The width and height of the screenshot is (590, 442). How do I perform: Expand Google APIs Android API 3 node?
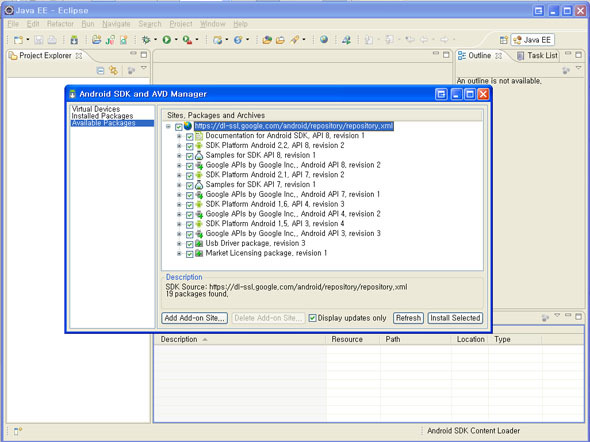[x=179, y=234]
